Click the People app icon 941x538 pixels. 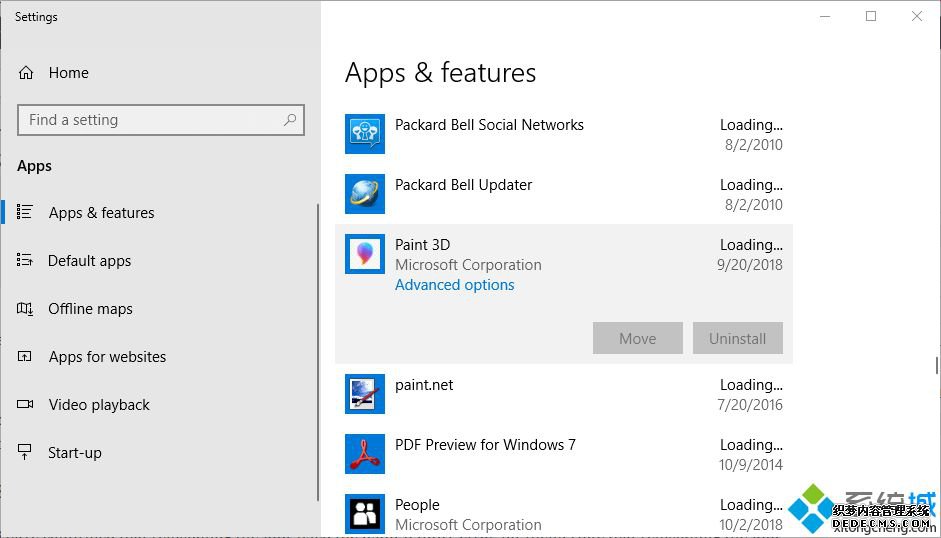(365, 514)
